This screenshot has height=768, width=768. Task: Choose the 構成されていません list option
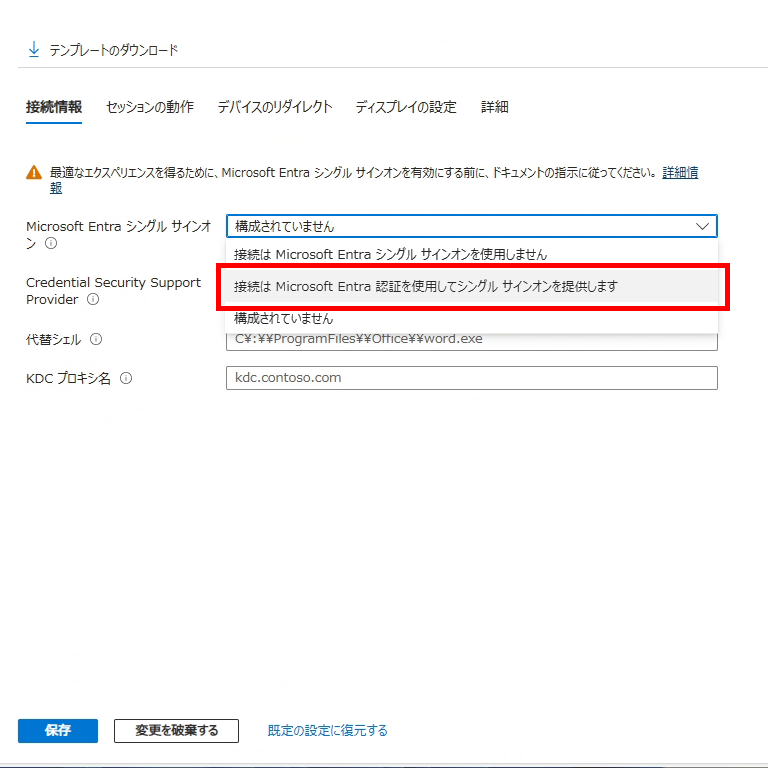coord(472,318)
